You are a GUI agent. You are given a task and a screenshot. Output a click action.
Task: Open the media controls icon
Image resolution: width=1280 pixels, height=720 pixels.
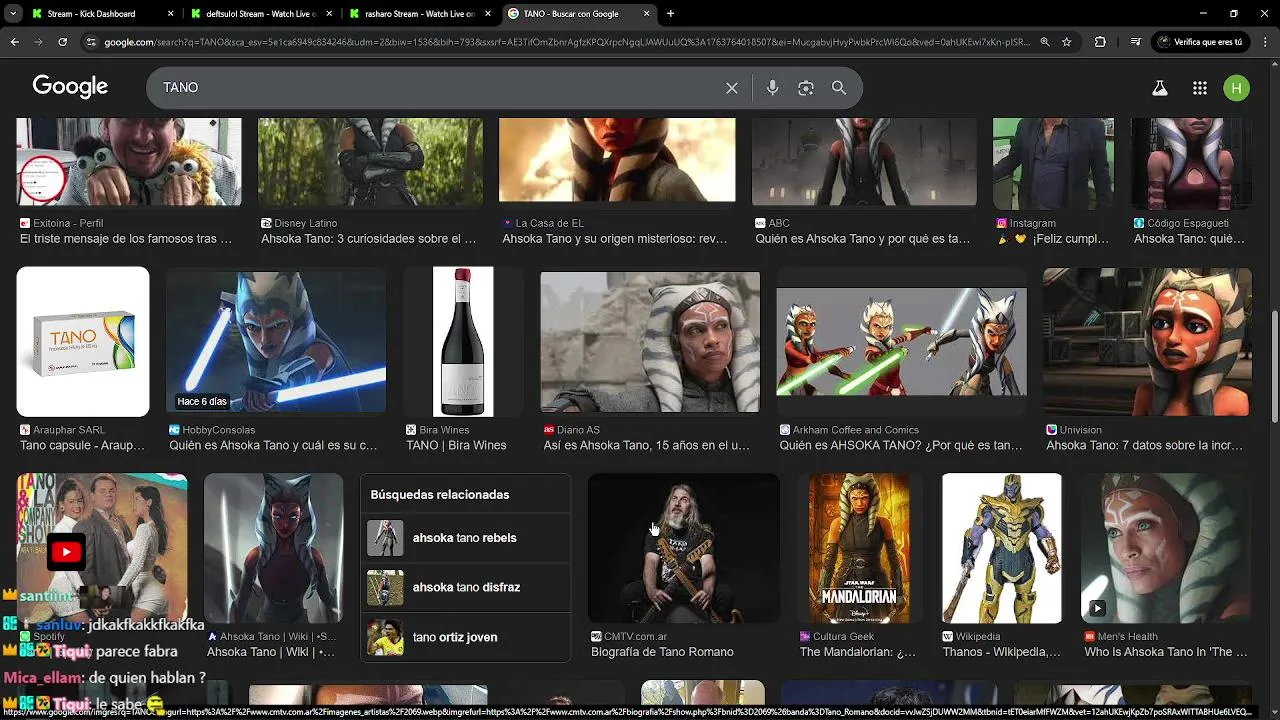[x=1135, y=42]
